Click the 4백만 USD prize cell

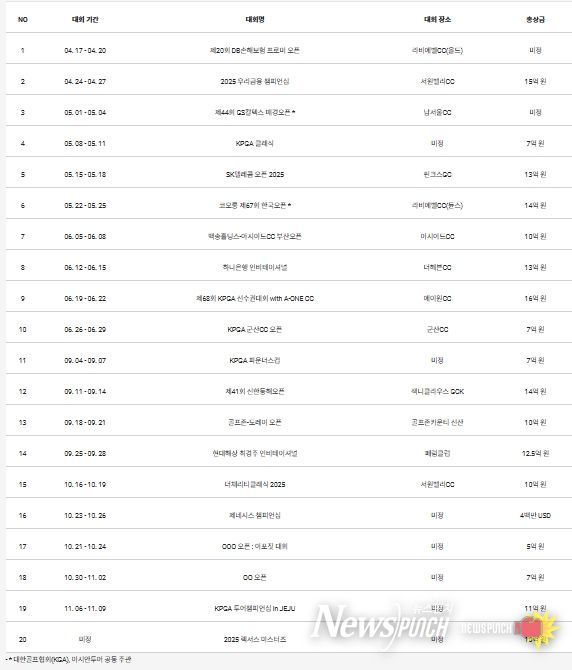pyautogui.click(x=535, y=516)
